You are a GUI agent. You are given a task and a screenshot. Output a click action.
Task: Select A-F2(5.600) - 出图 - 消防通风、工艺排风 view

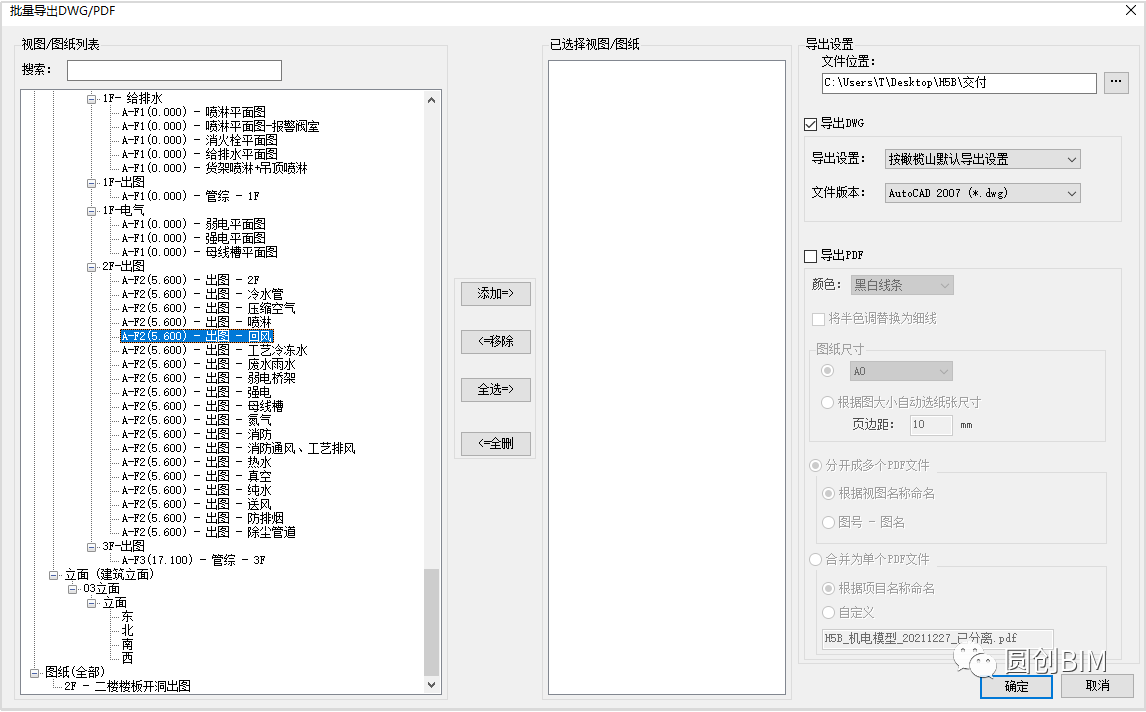pyautogui.click(x=239, y=449)
